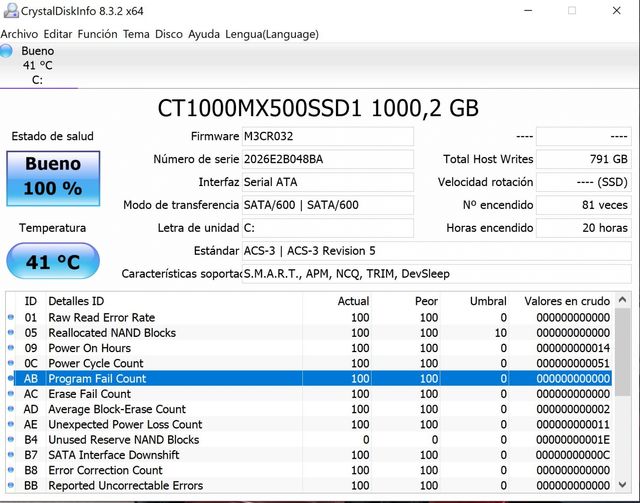The image size is (640, 503).
Task: Open the Editar menu
Action: pyautogui.click(x=58, y=34)
